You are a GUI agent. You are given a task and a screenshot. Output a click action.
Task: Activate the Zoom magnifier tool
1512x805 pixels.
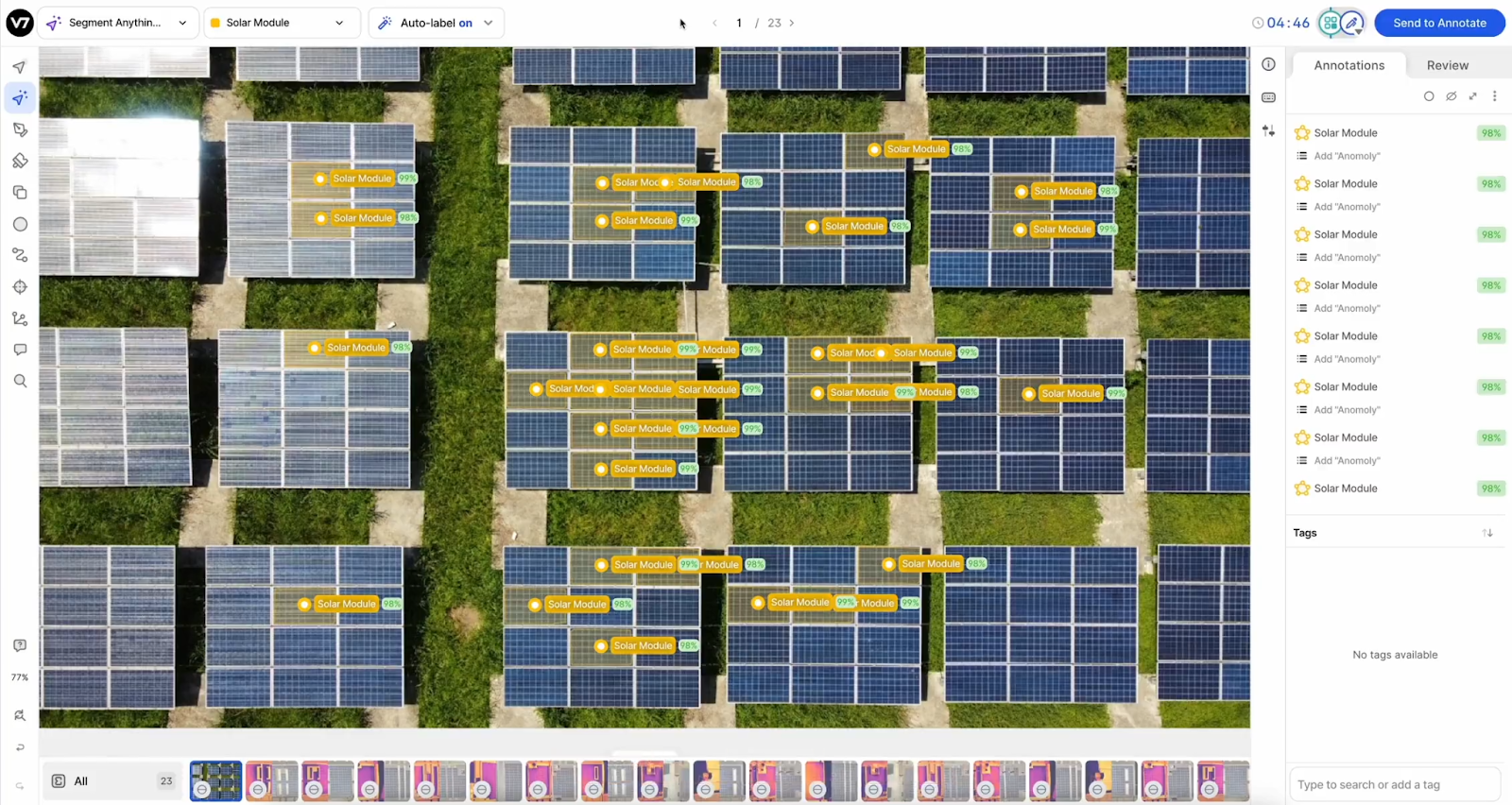pyautogui.click(x=20, y=381)
